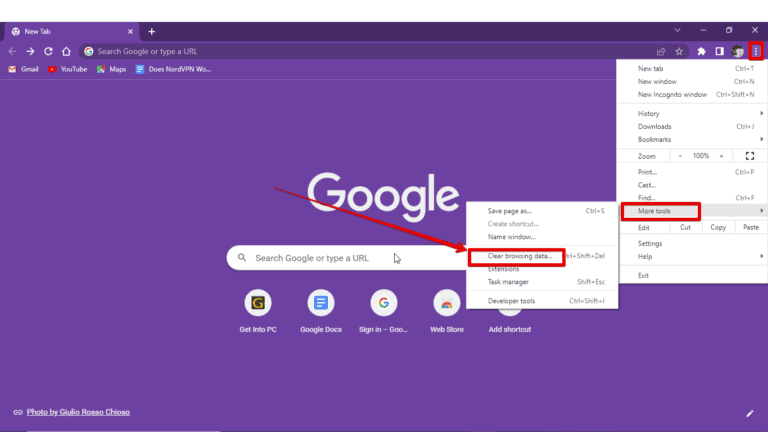
Task: Click the Add shortcut tile
Action: click(509, 329)
